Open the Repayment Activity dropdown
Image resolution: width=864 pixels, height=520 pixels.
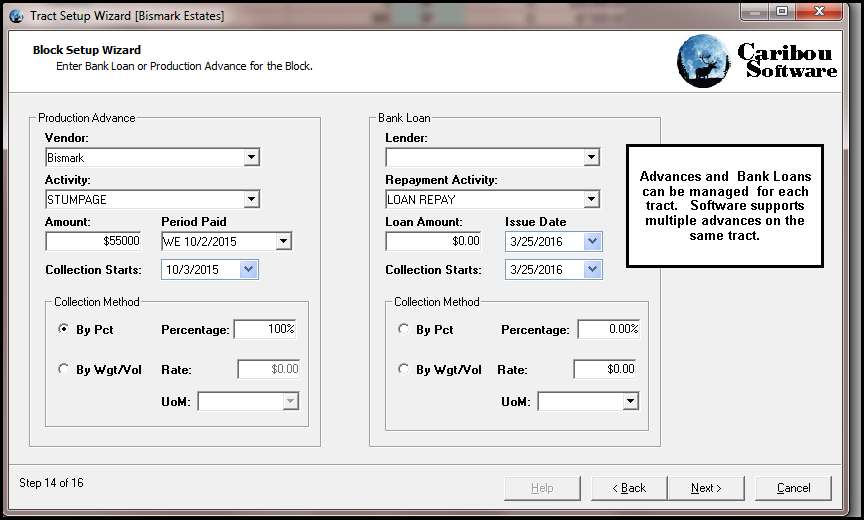591,199
